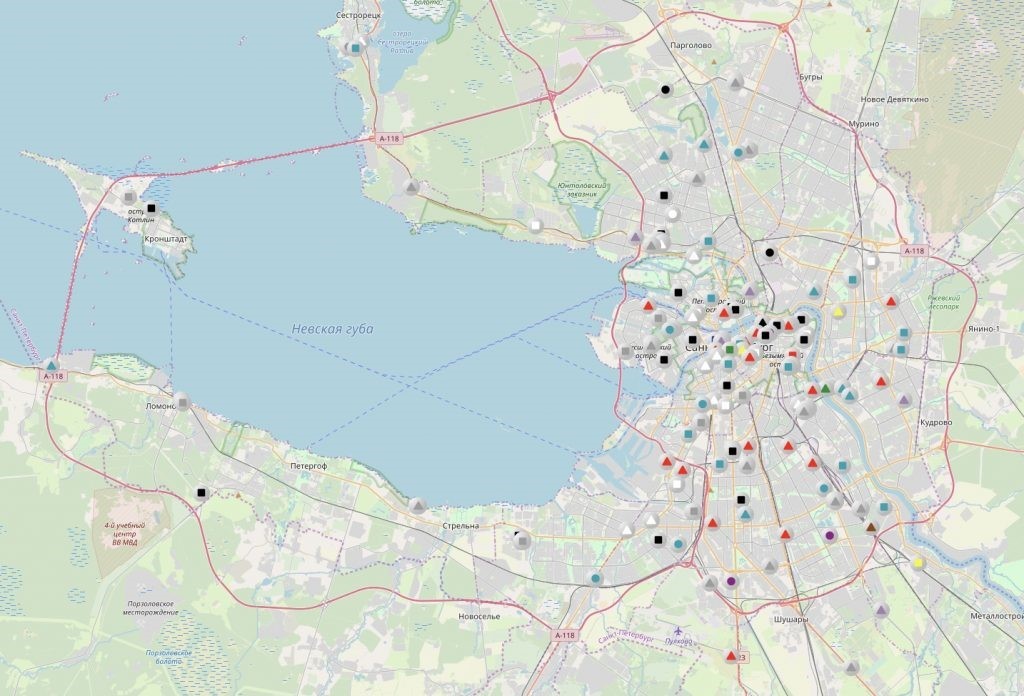
Task: Click gray triangle marker on north shore of bay
Action: pos(411,186)
